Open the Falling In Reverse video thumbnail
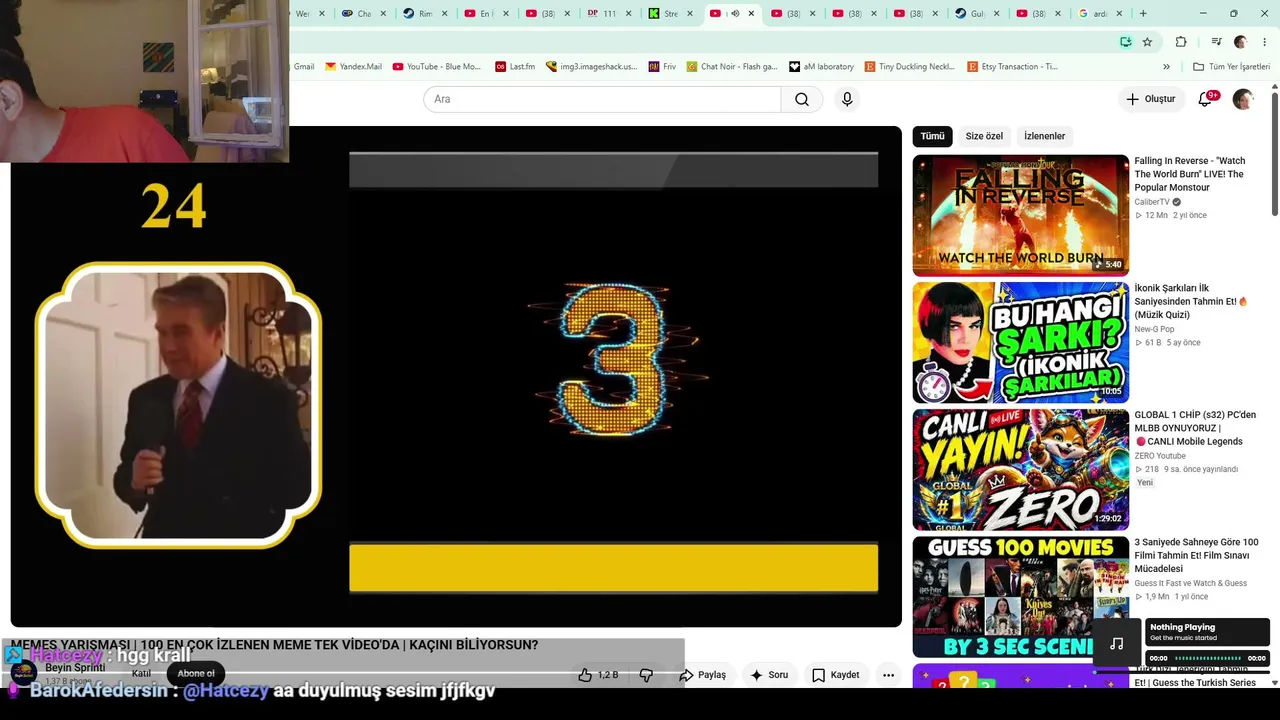 pos(1021,215)
